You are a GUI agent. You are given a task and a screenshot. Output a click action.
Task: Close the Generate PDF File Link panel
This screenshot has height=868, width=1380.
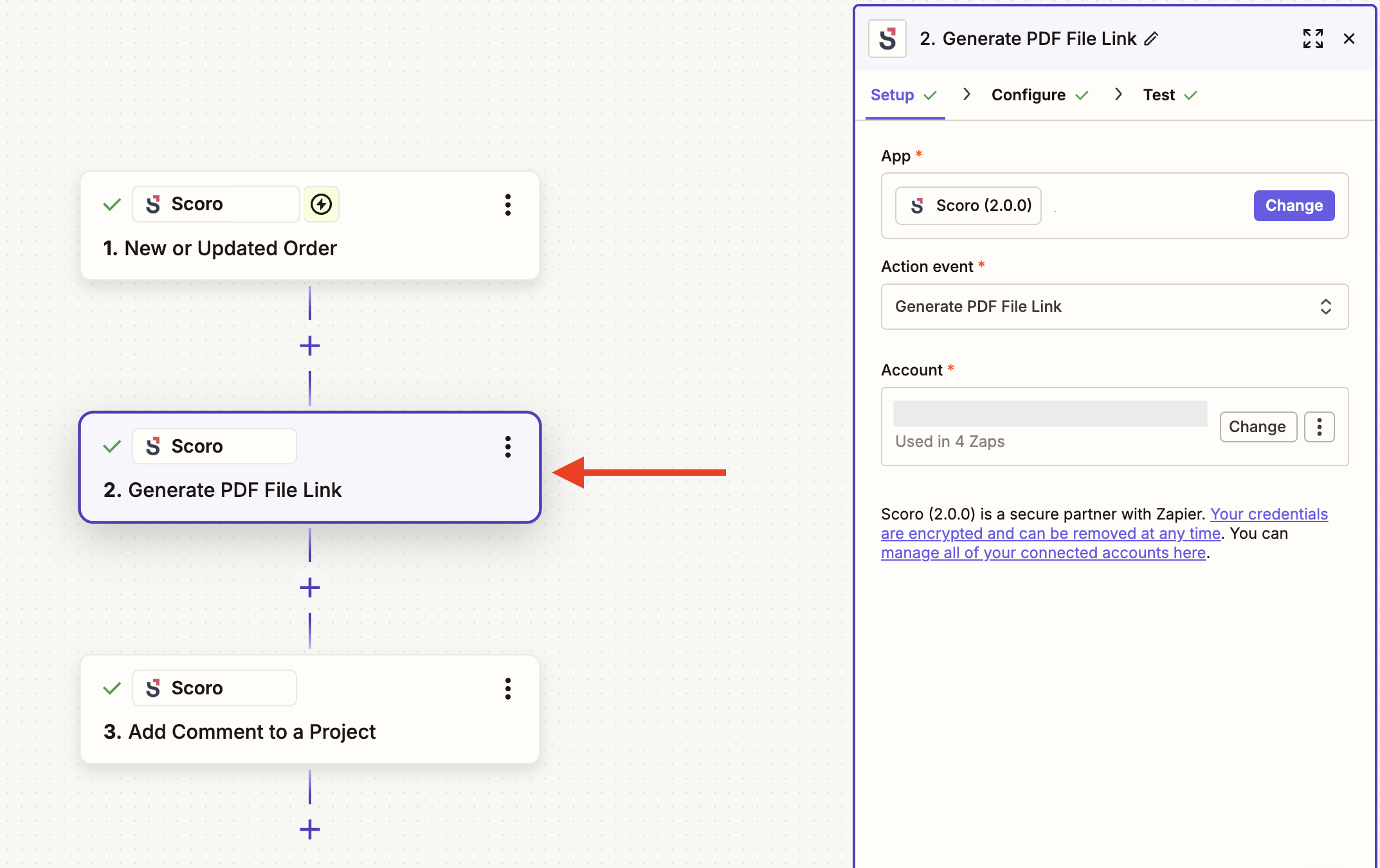click(1349, 39)
